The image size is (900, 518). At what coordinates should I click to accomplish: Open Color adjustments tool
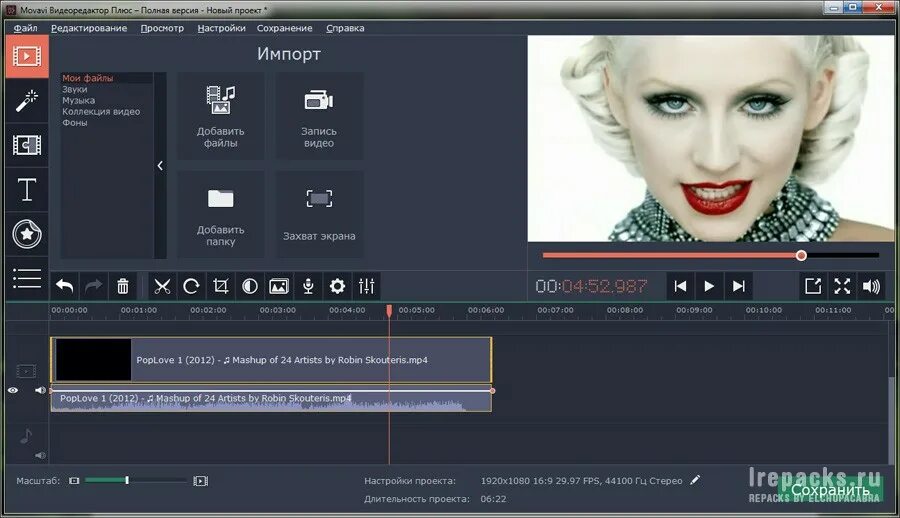click(250, 286)
